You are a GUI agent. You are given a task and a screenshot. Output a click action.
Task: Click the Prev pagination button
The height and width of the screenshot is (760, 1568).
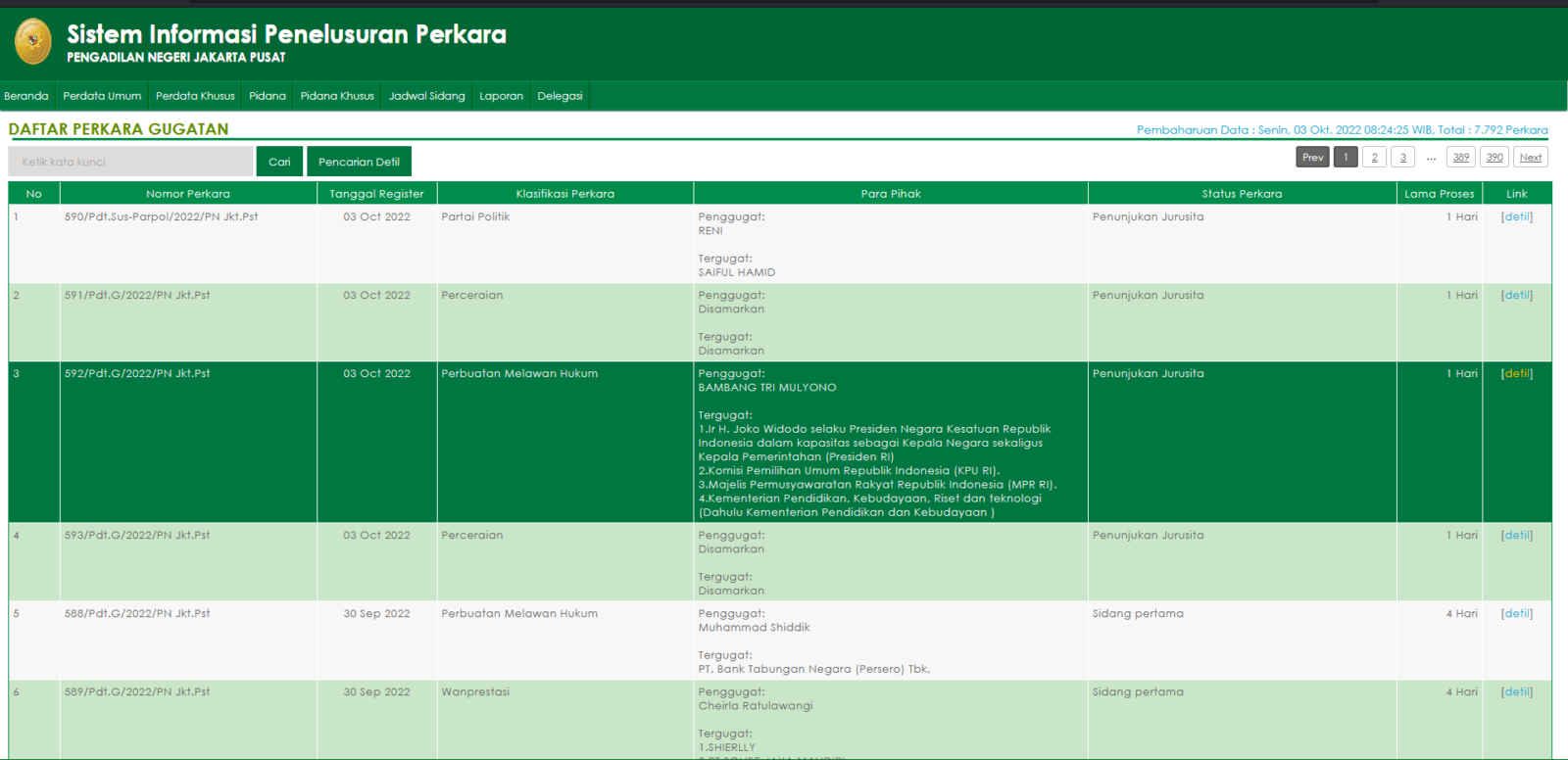point(1312,158)
